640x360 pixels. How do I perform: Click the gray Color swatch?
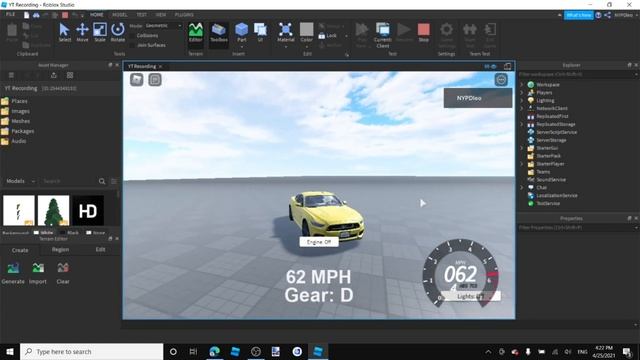point(307,29)
